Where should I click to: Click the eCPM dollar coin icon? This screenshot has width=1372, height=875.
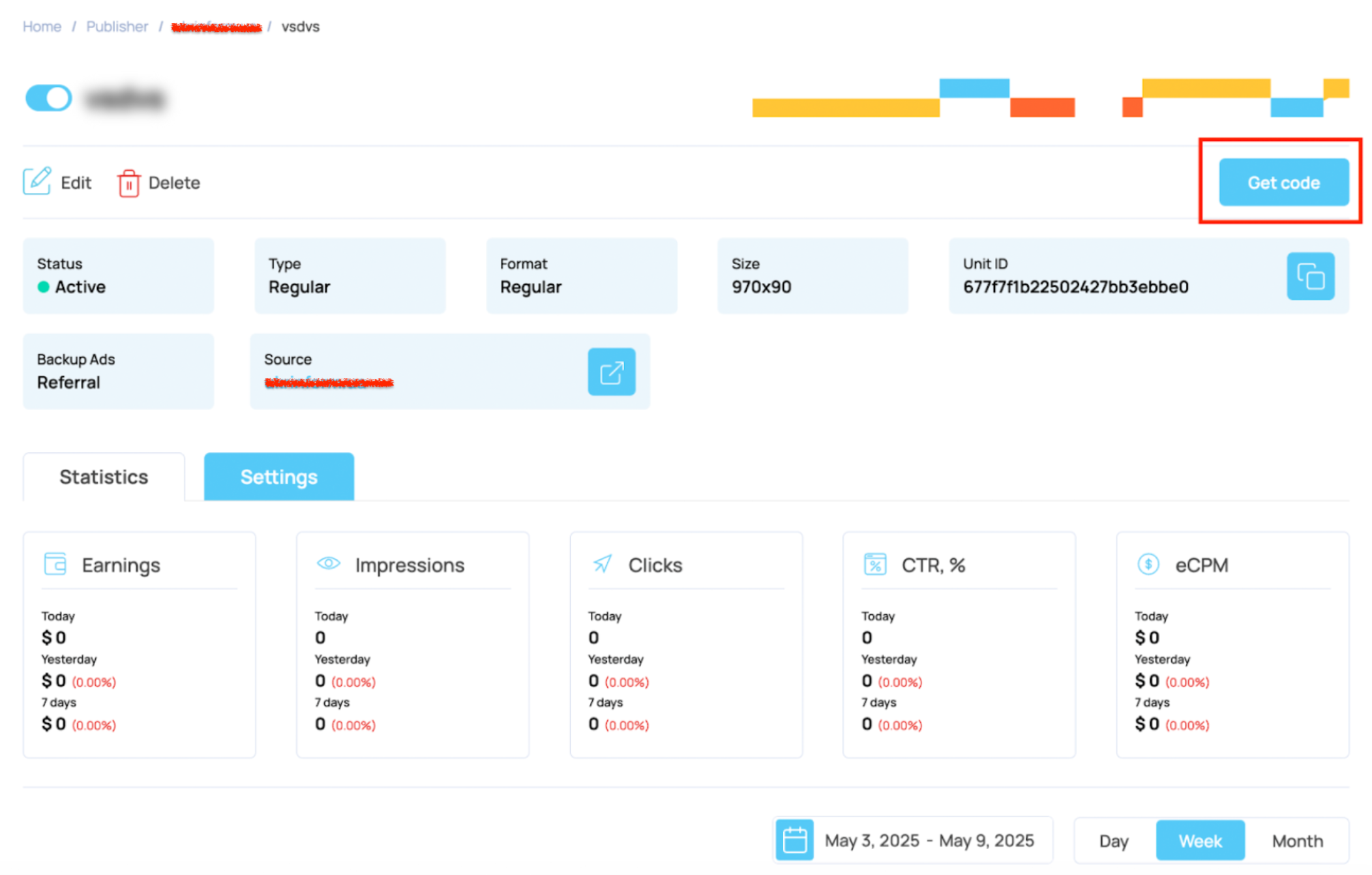[x=1148, y=564]
